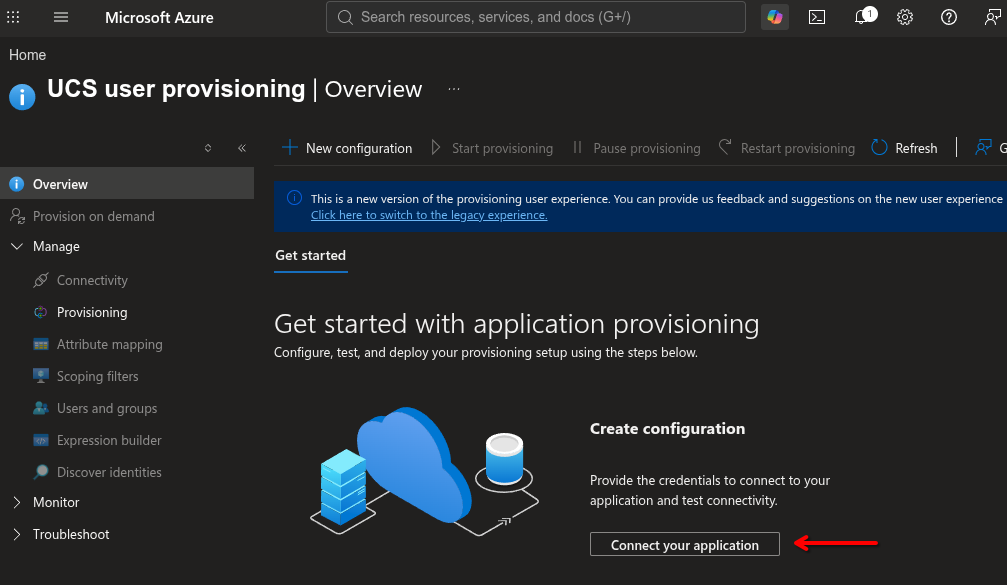This screenshot has height=585, width=1007.
Task: Click the Restart provisioning arrow icon
Action: point(725,147)
